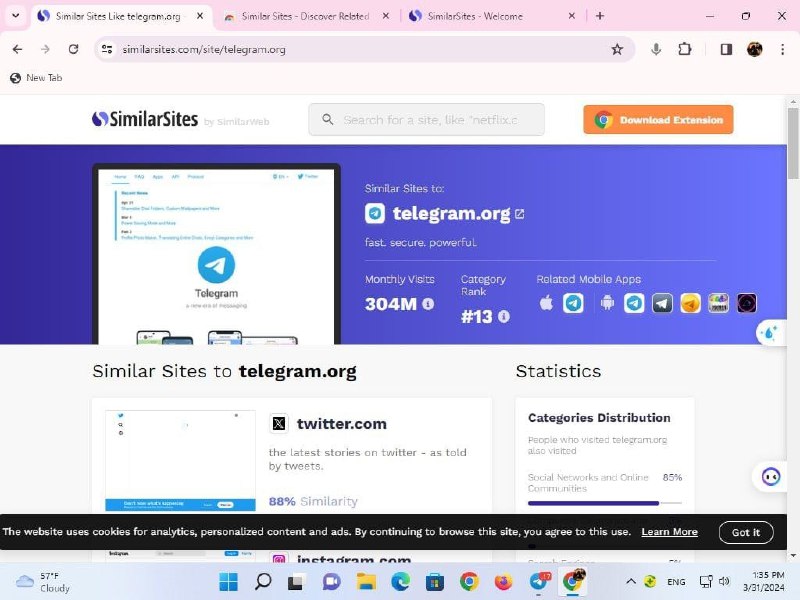The width and height of the screenshot is (800, 600).
Task: Click the Monthly Visits info icon
Action: (x=428, y=304)
